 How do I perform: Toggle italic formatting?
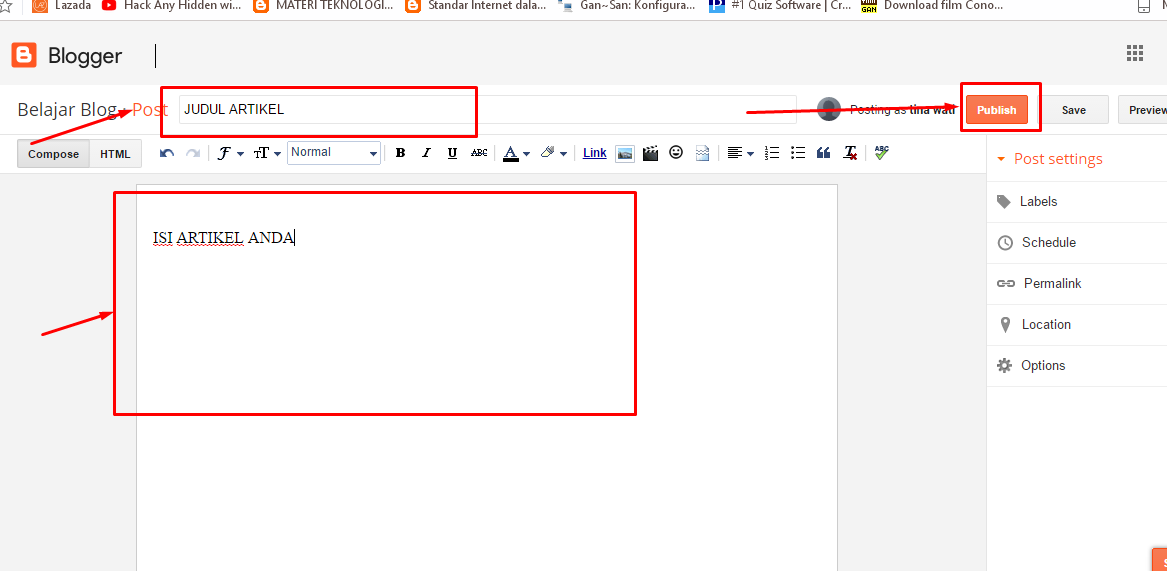(x=426, y=153)
